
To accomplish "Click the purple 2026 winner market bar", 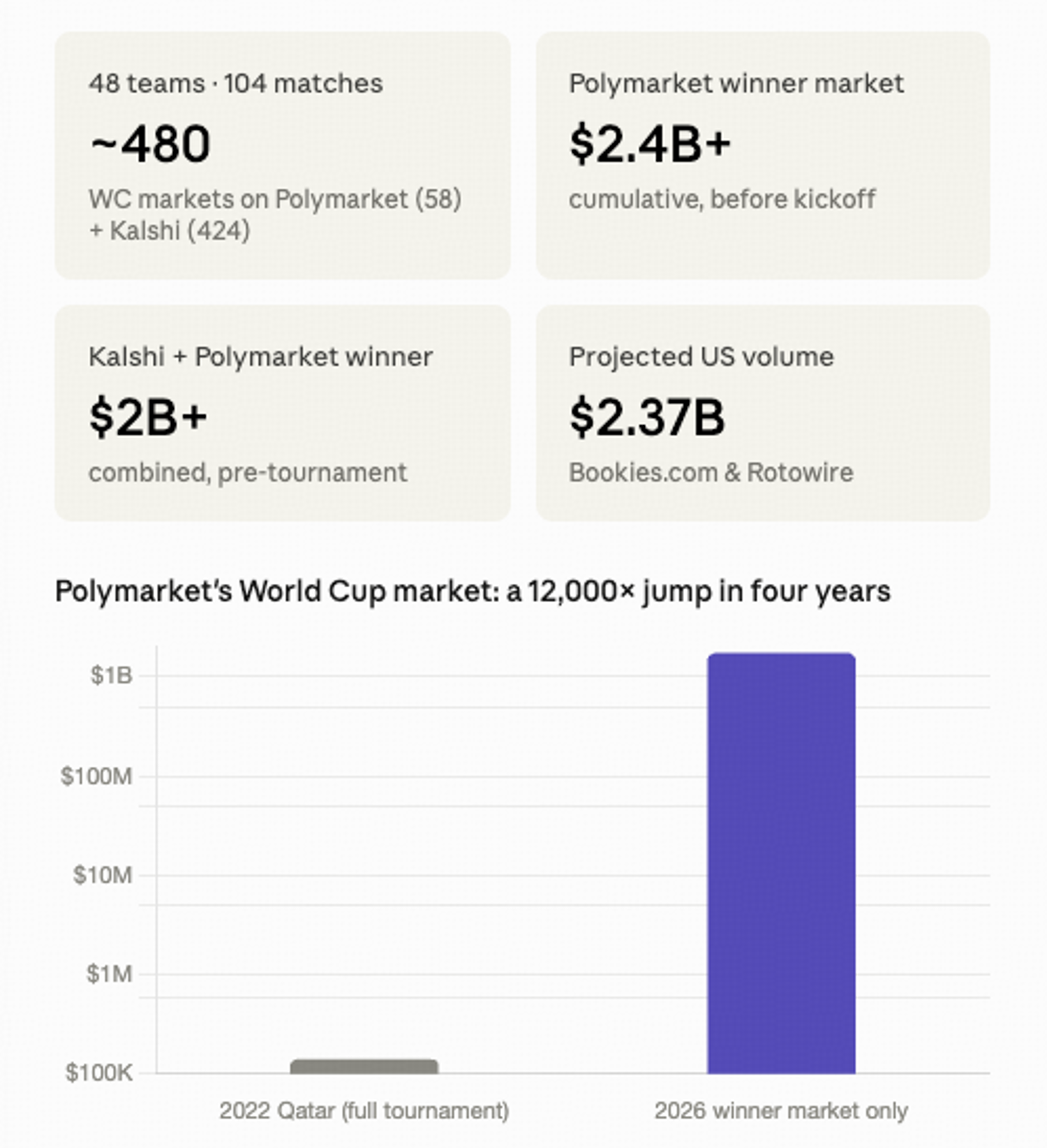I will [x=781, y=863].
